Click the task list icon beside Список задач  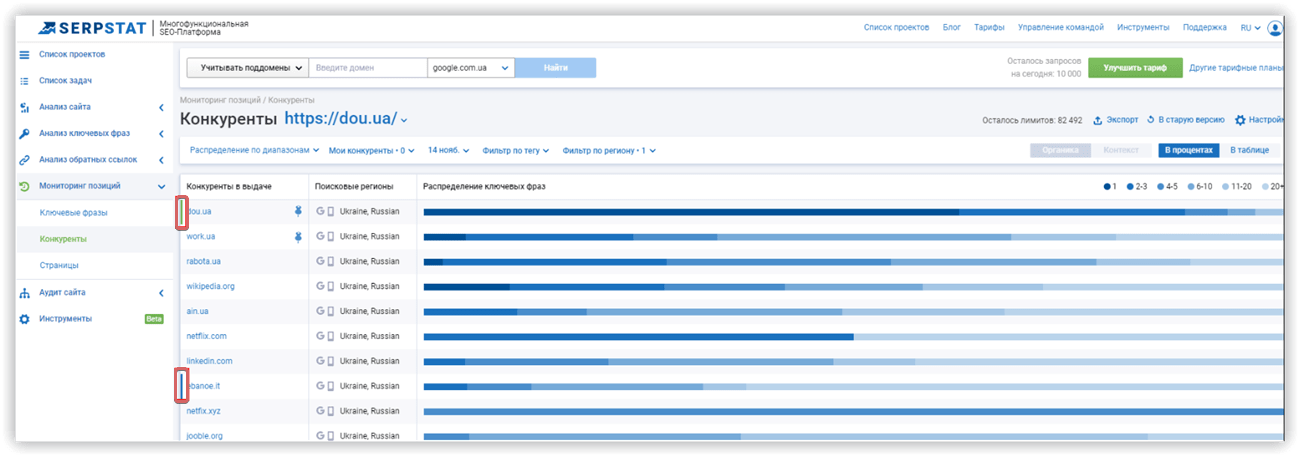click(x=25, y=80)
